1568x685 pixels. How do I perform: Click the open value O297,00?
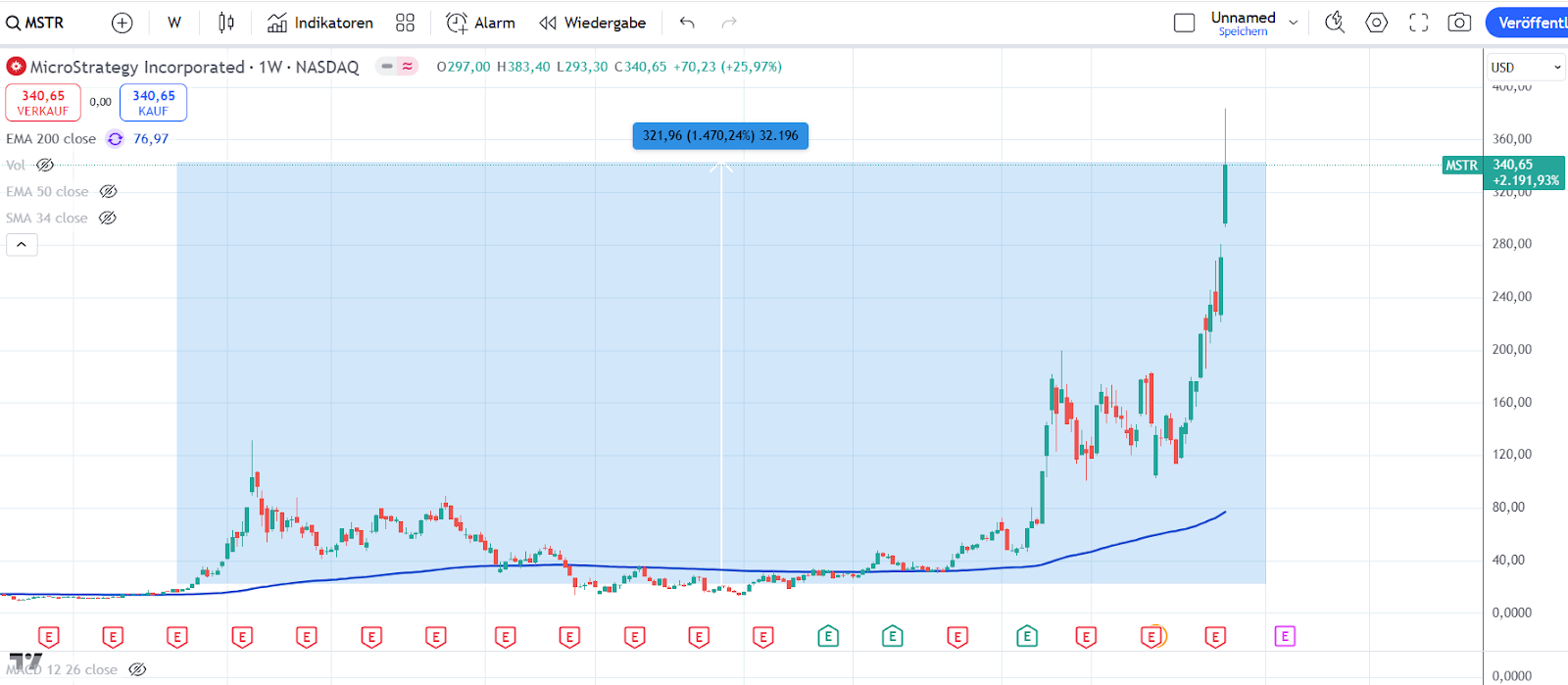[464, 67]
